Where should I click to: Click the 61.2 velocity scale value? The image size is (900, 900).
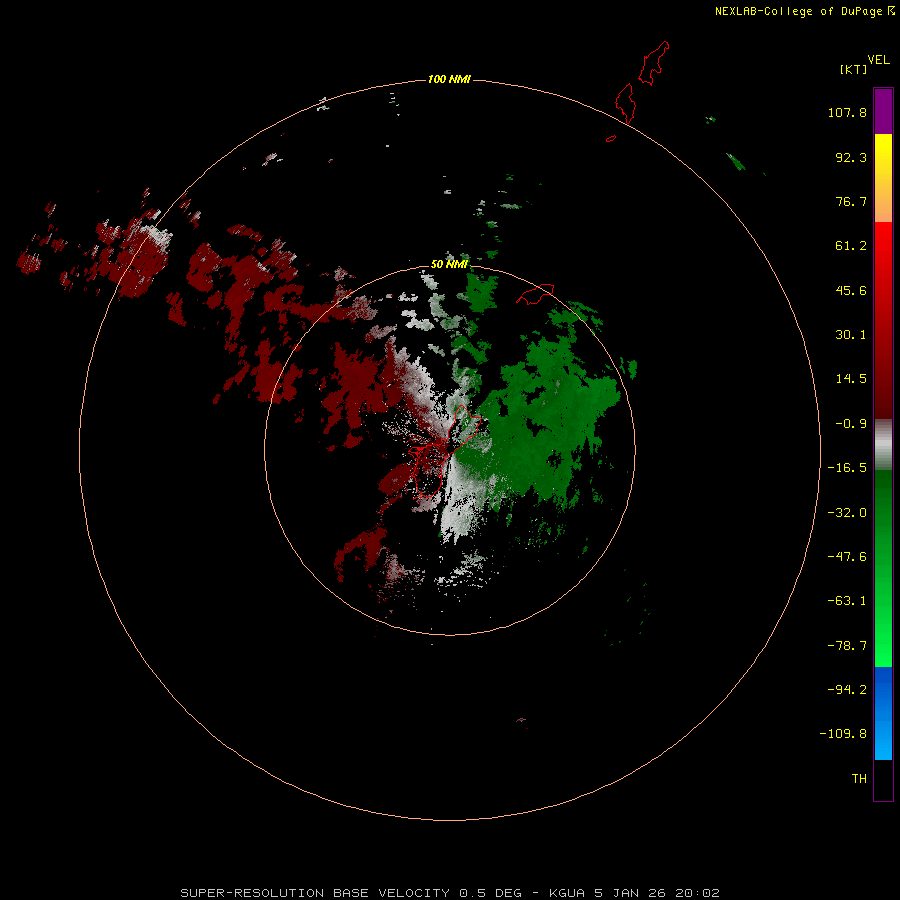pyautogui.click(x=851, y=246)
